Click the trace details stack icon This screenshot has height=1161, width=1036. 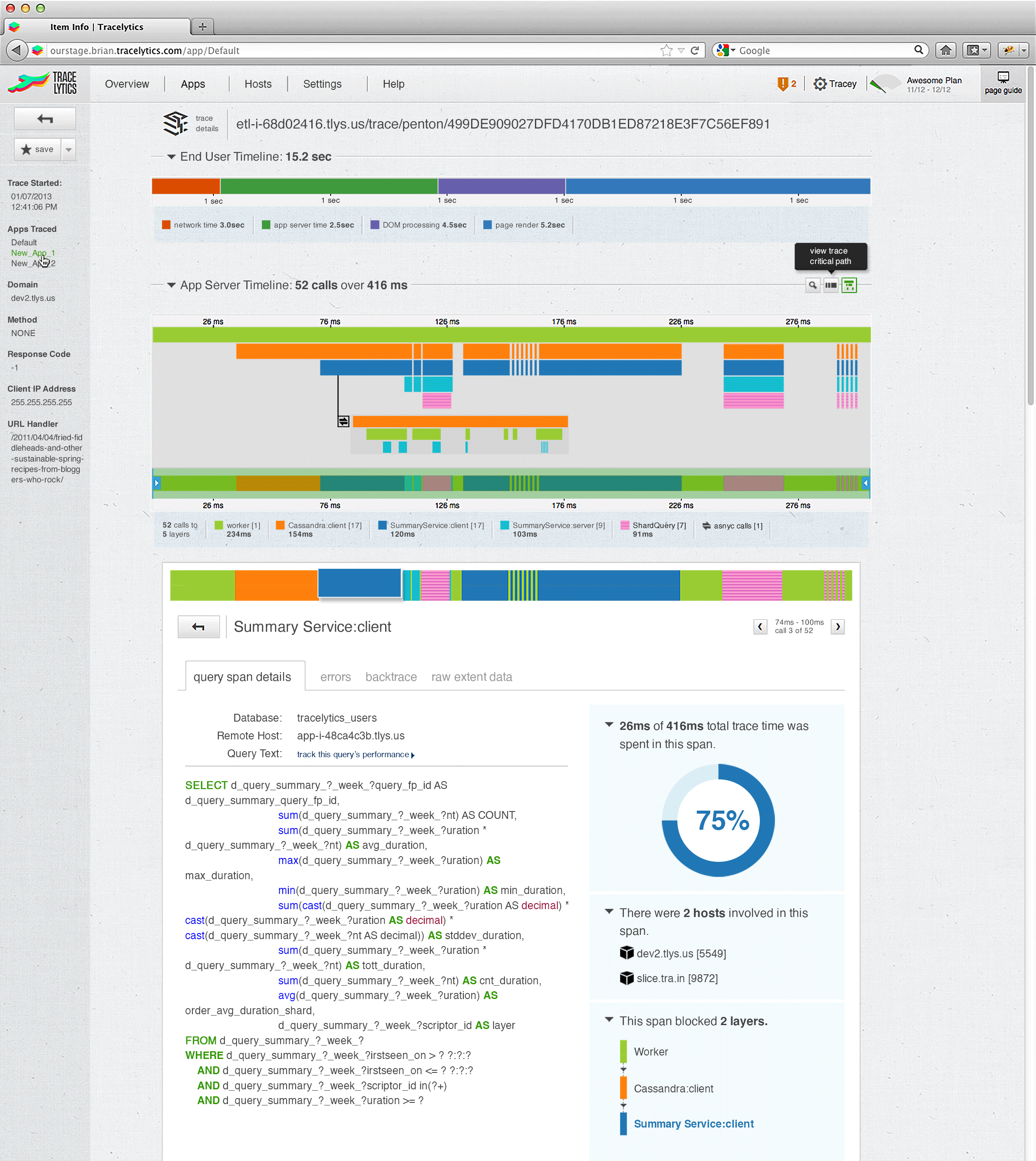[x=176, y=123]
